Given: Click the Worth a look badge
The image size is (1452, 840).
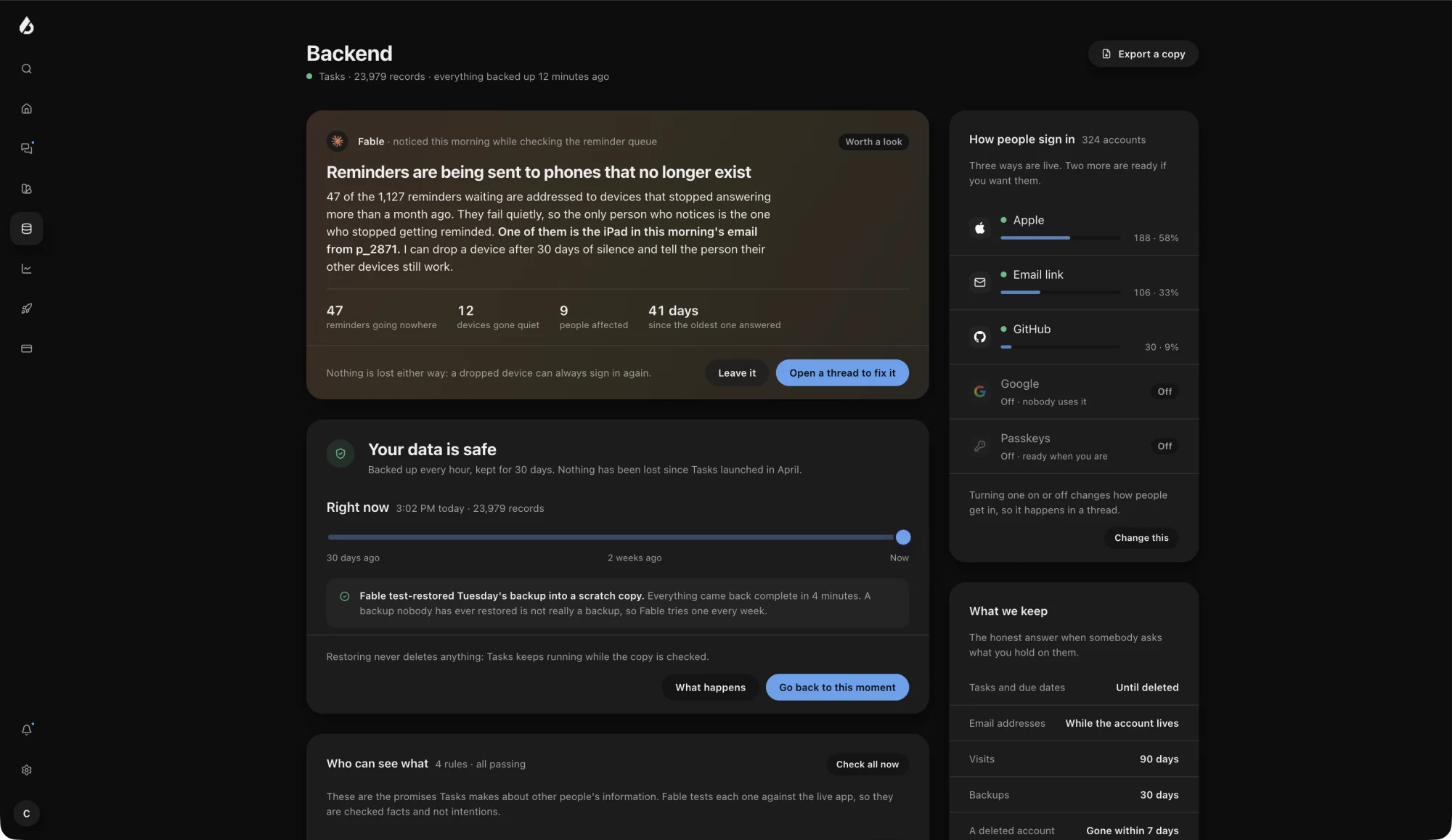Looking at the screenshot, I should coord(873,142).
